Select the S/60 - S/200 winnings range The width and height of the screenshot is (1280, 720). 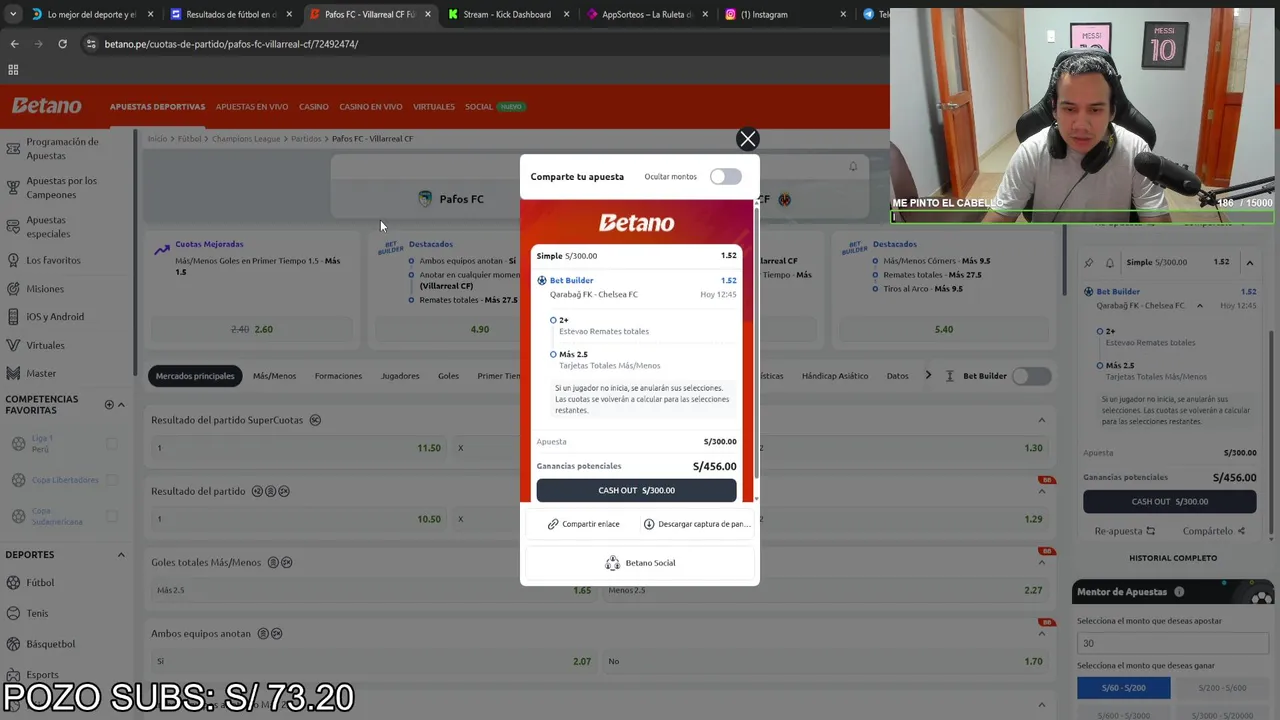tap(1123, 688)
